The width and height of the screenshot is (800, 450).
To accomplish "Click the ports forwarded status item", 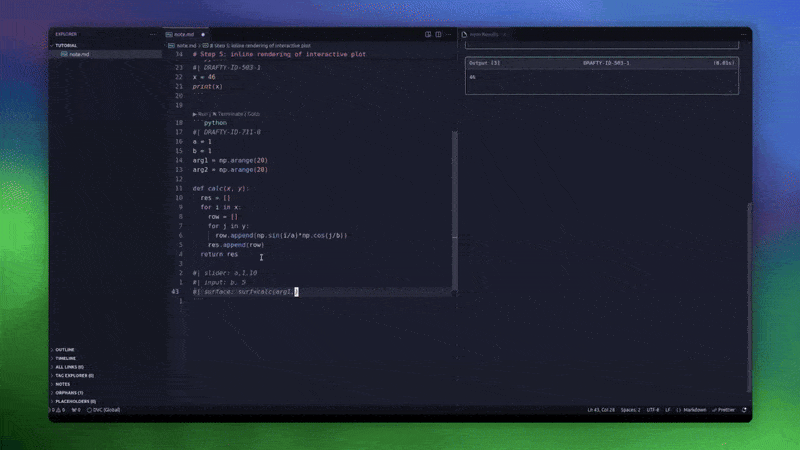I will pyautogui.click(x=76, y=410).
